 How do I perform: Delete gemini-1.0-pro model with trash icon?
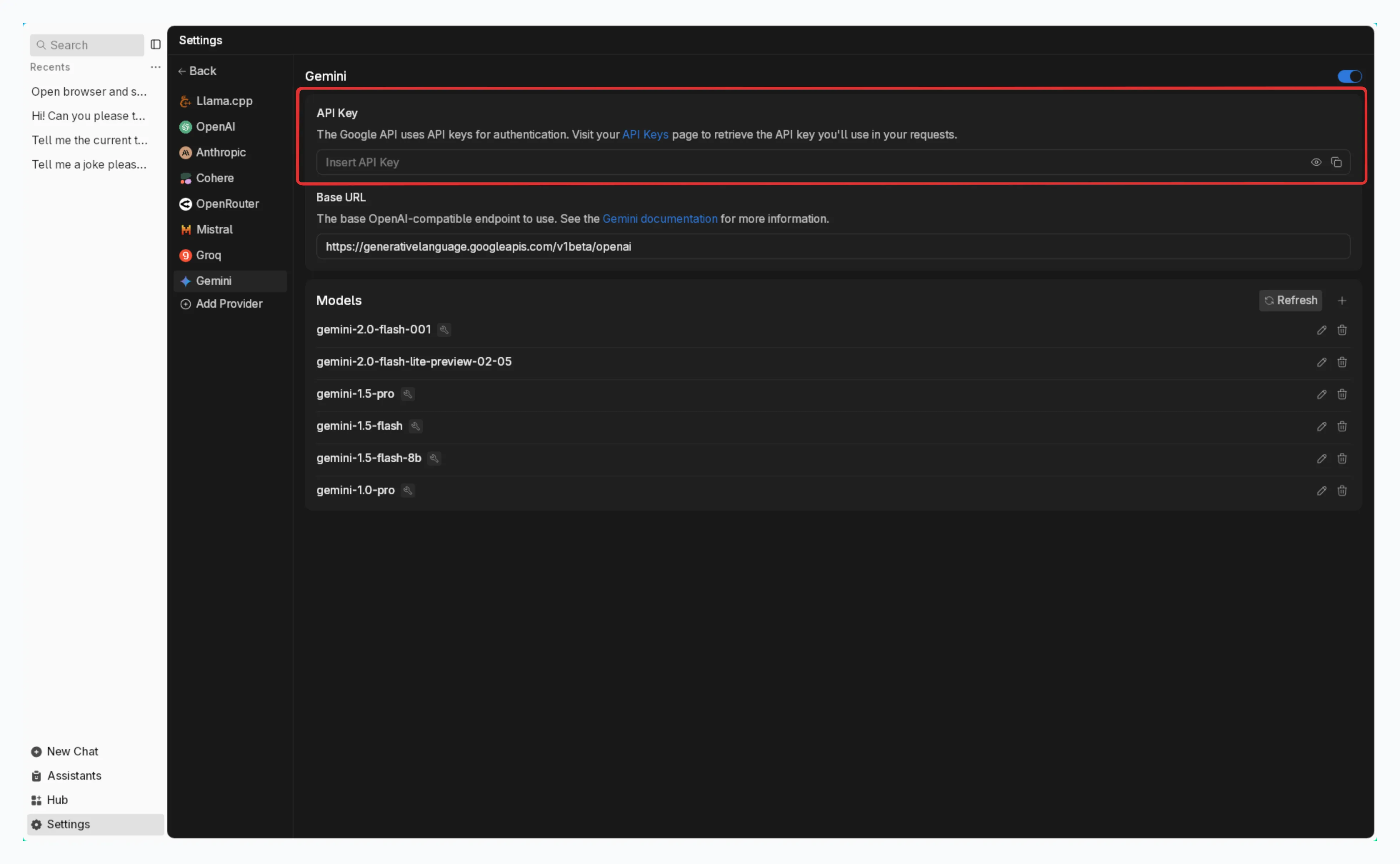click(1342, 490)
